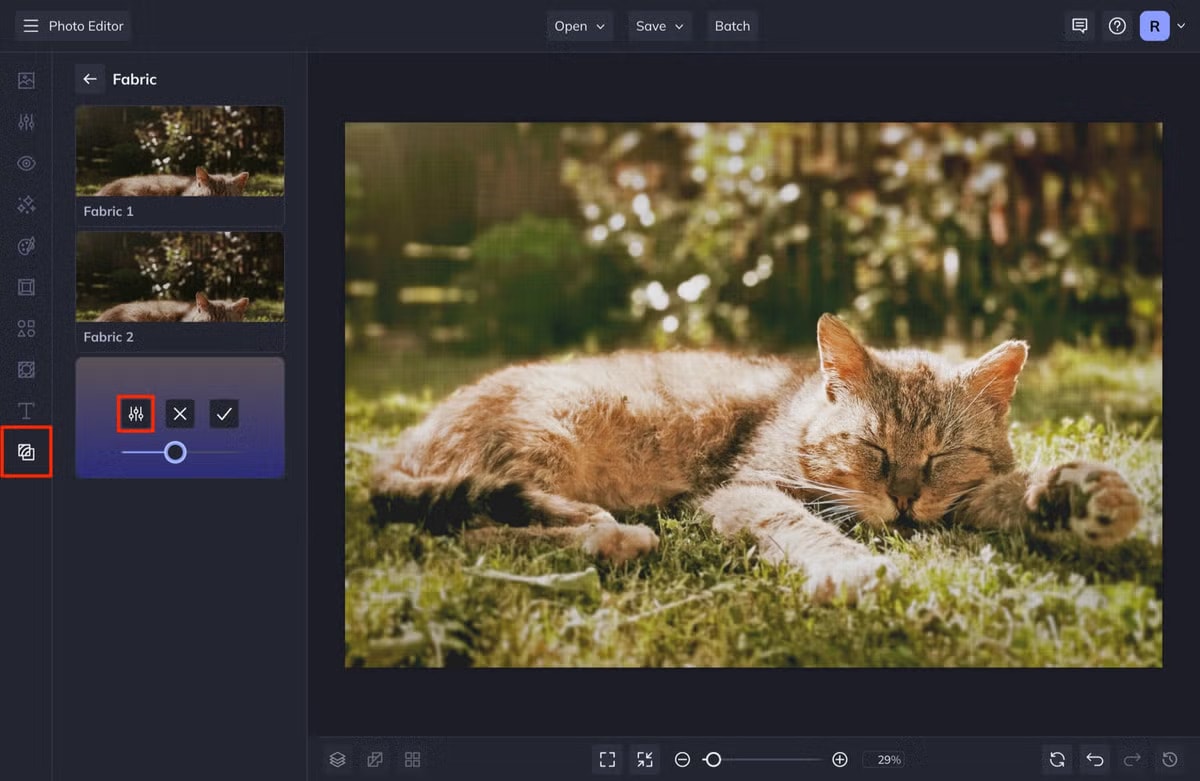Open the Textures tool in sidebar

26,452
